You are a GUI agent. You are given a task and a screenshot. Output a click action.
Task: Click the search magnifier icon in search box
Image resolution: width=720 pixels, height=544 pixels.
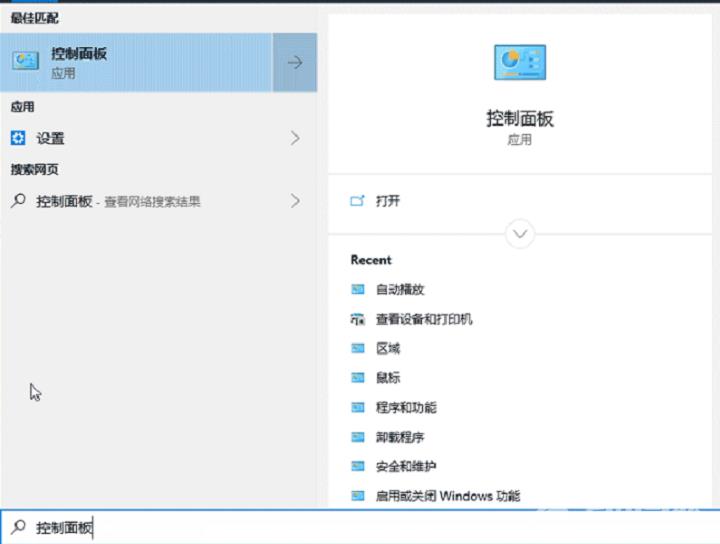(18, 527)
